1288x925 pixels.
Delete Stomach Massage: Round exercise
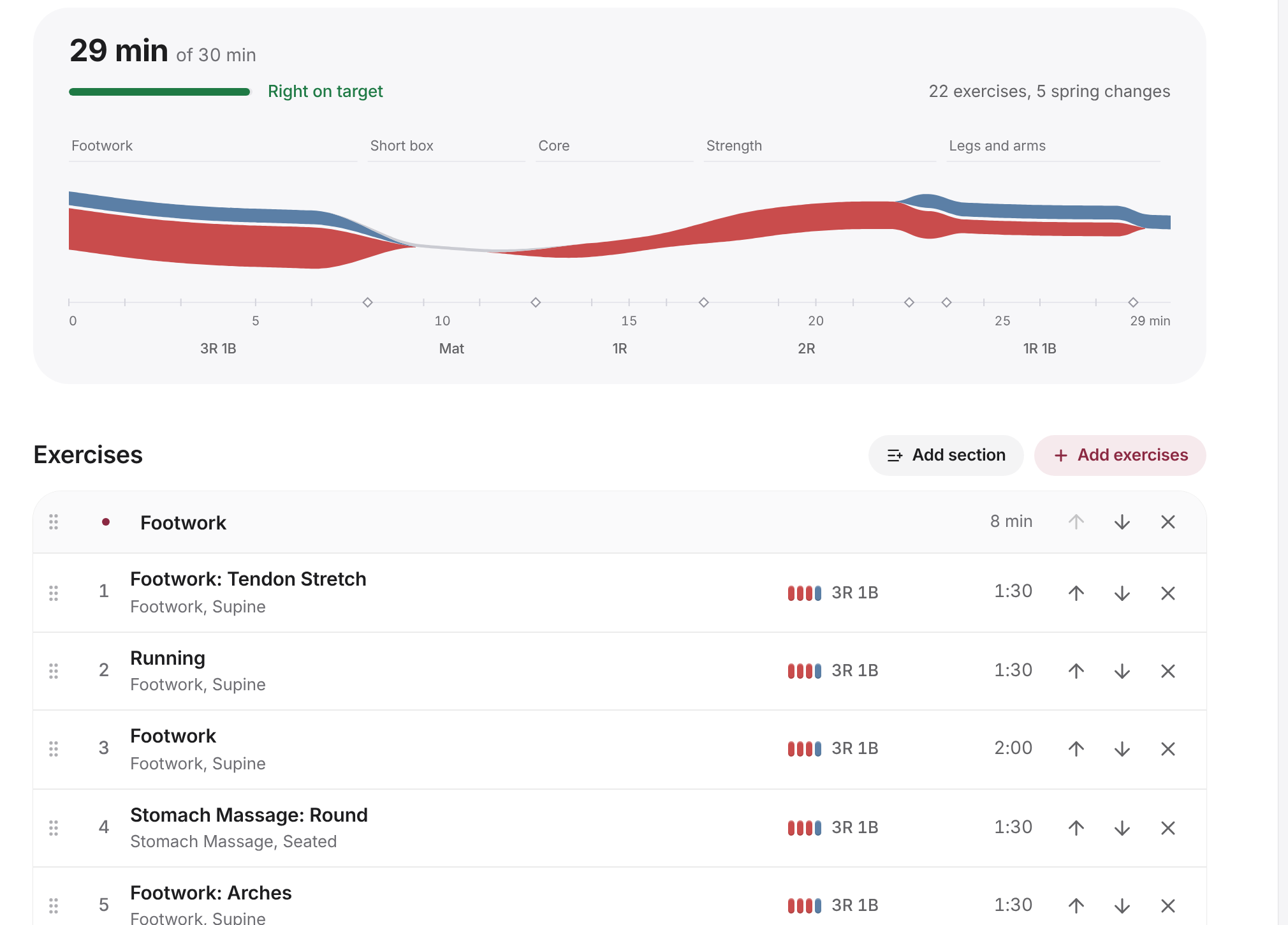coord(1168,827)
